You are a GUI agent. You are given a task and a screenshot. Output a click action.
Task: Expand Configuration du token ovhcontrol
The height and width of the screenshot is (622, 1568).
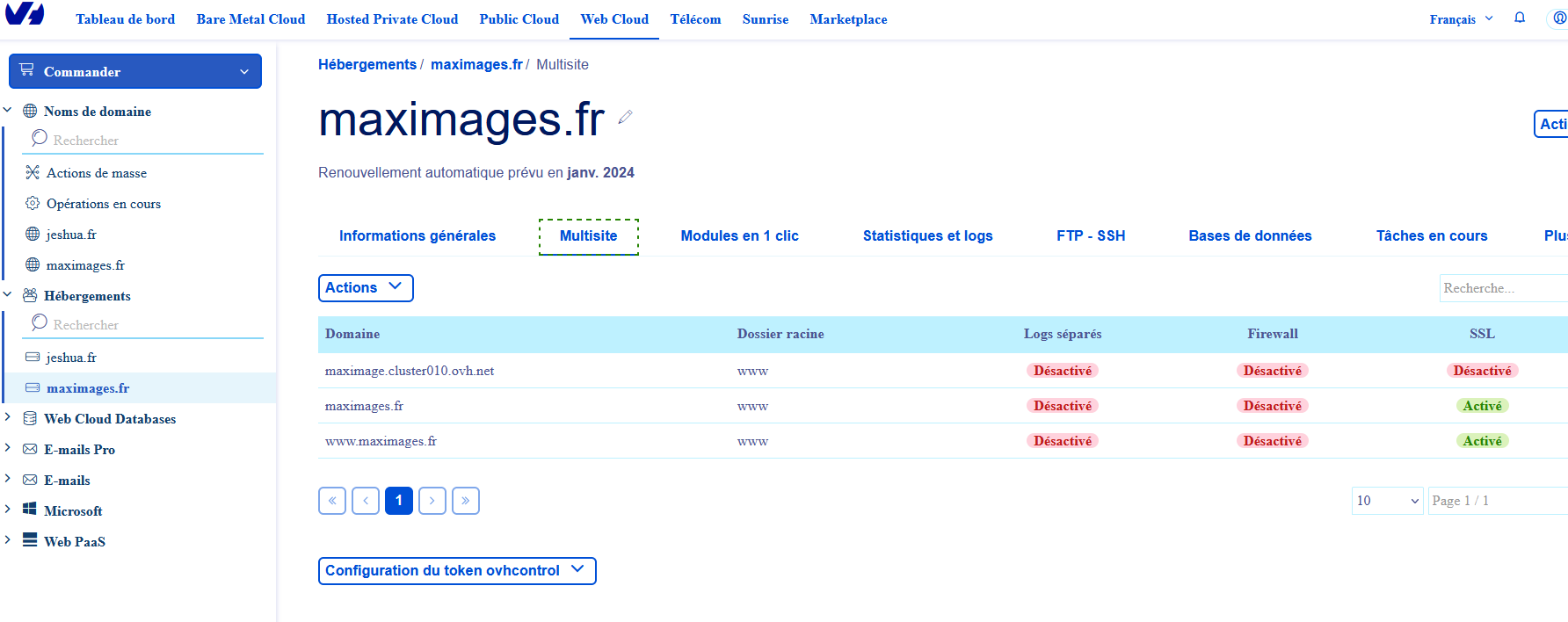pyautogui.click(x=456, y=570)
